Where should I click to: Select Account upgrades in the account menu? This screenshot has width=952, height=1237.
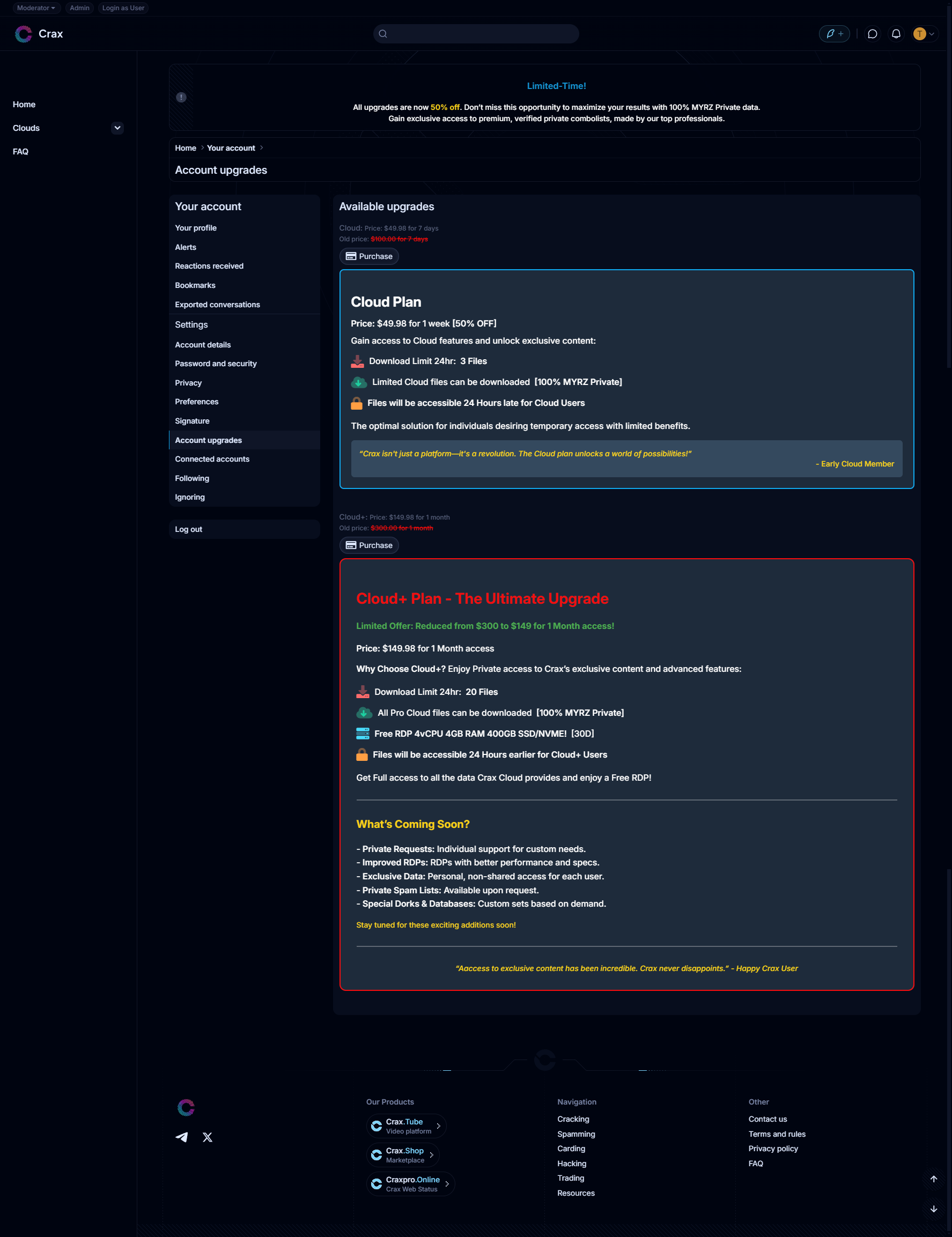coord(244,440)
